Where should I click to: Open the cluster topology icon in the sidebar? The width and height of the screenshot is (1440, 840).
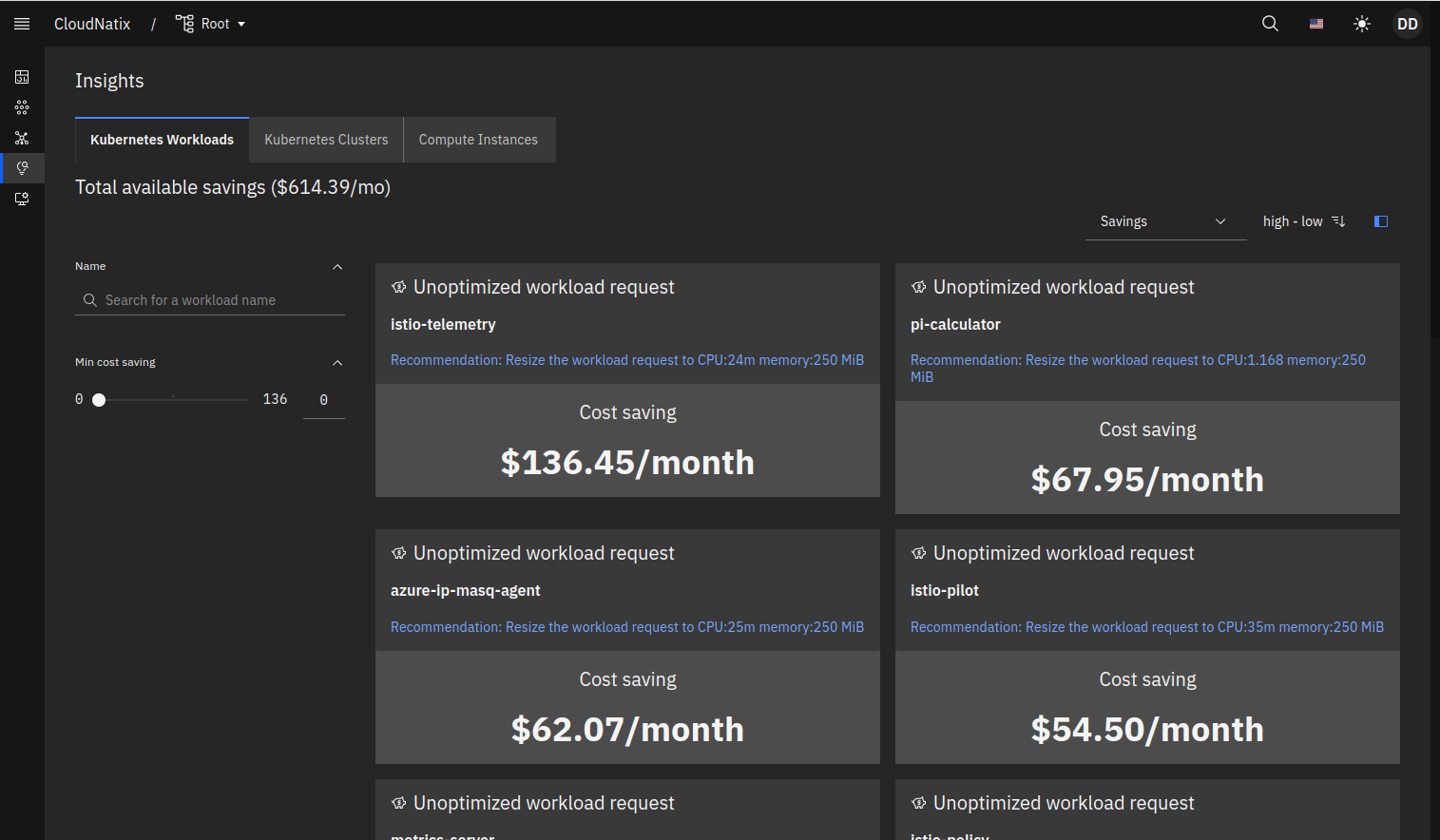pos(22,138)
